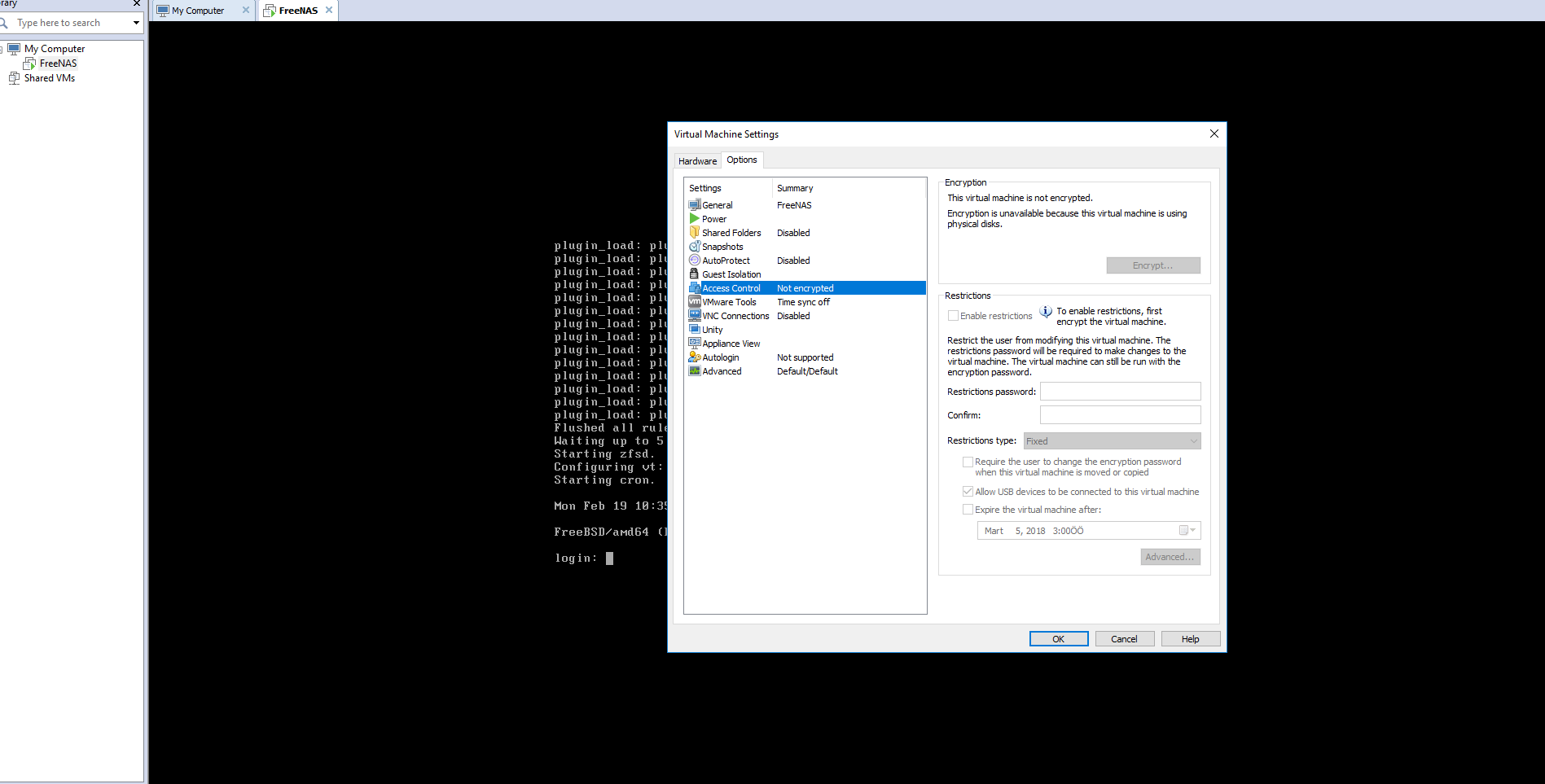Image resolution: width=1545 pixels, height=784 pixels.
Task: Select the Autologin icon
Action: click(695, 357)
